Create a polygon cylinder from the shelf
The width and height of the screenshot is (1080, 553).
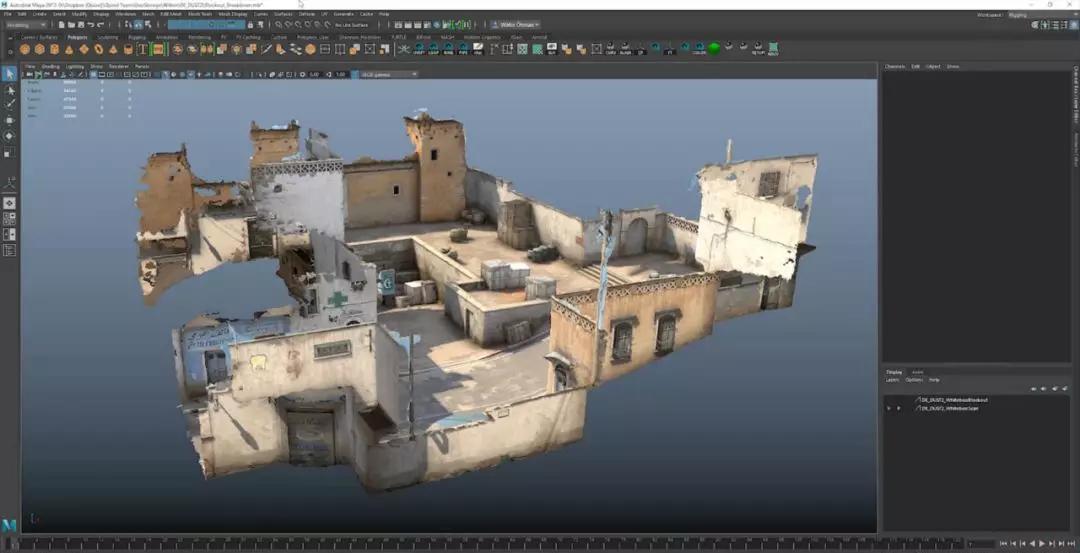click(x=54, y=49)
